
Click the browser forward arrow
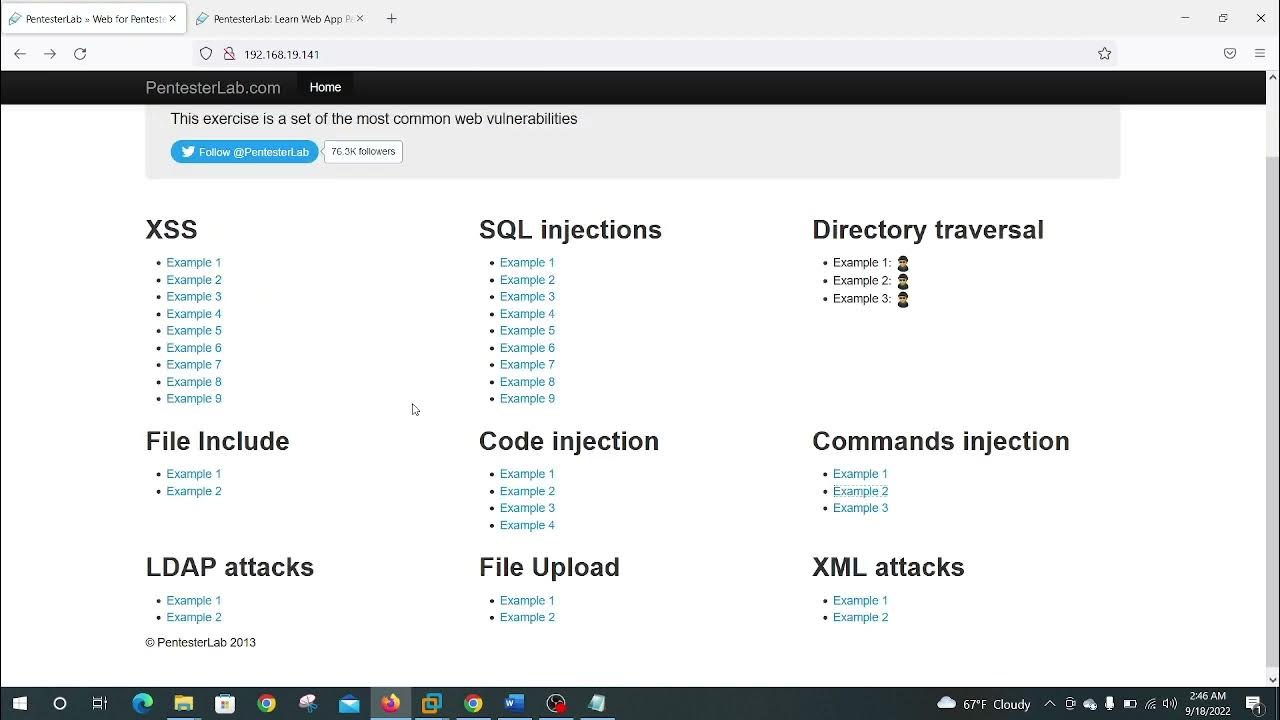tap(50, 54)
